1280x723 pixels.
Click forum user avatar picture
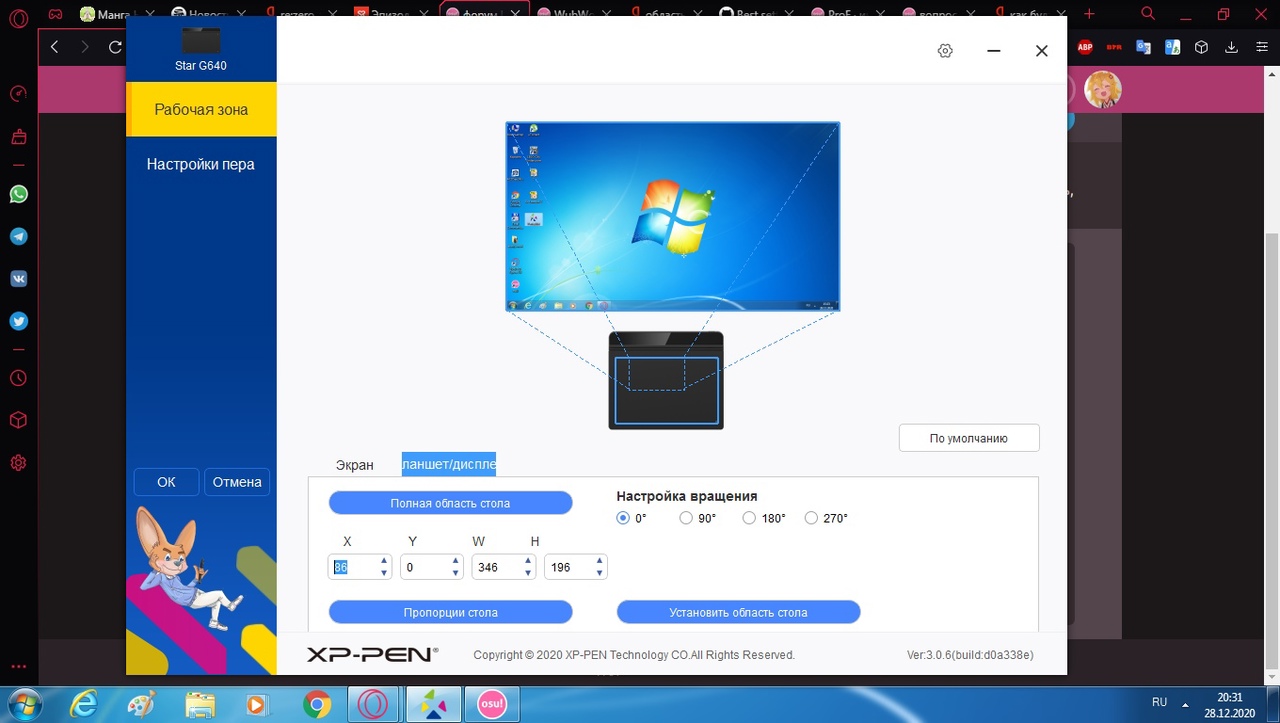[x=1103, y=89]
